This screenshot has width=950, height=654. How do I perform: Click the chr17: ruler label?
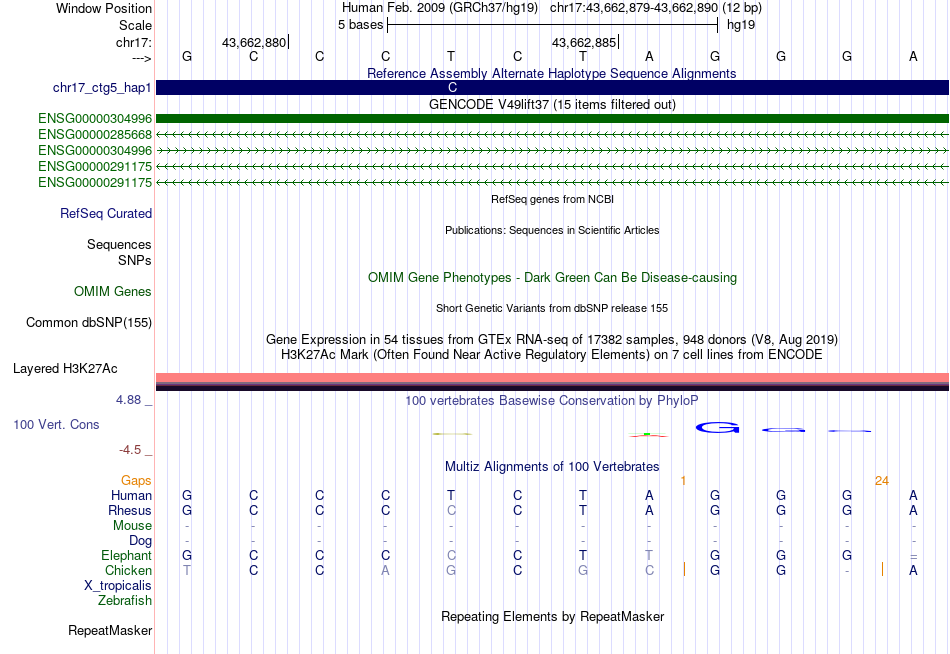click(134, 42)
